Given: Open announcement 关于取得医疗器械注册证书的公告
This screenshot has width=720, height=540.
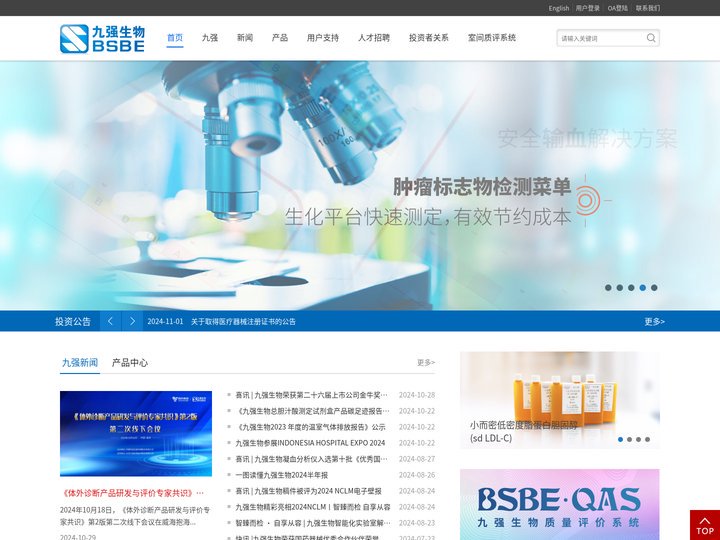Looking at the screenshot, I should coord(243,321).
